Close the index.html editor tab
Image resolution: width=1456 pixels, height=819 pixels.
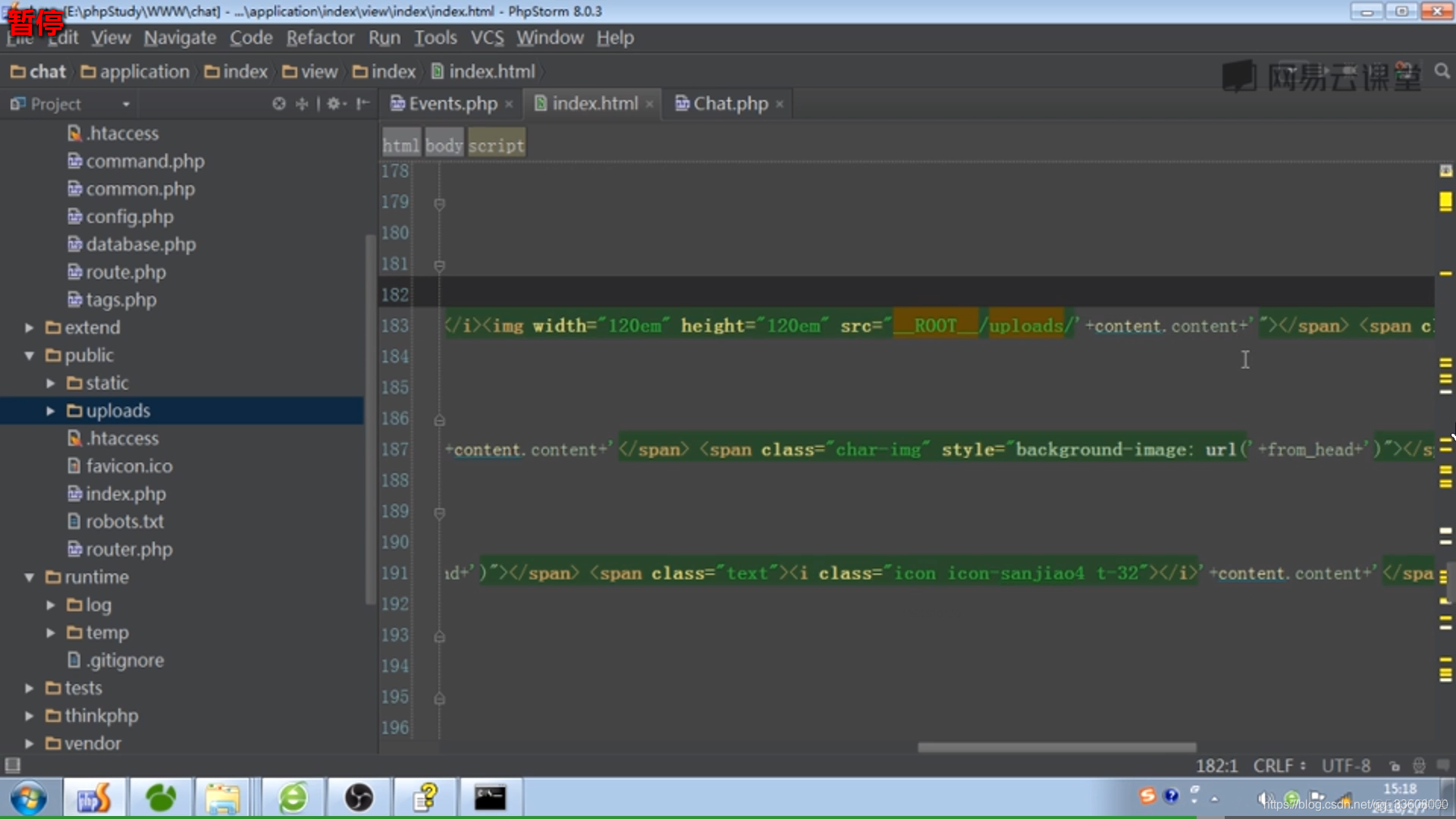(x=649, y=105)
